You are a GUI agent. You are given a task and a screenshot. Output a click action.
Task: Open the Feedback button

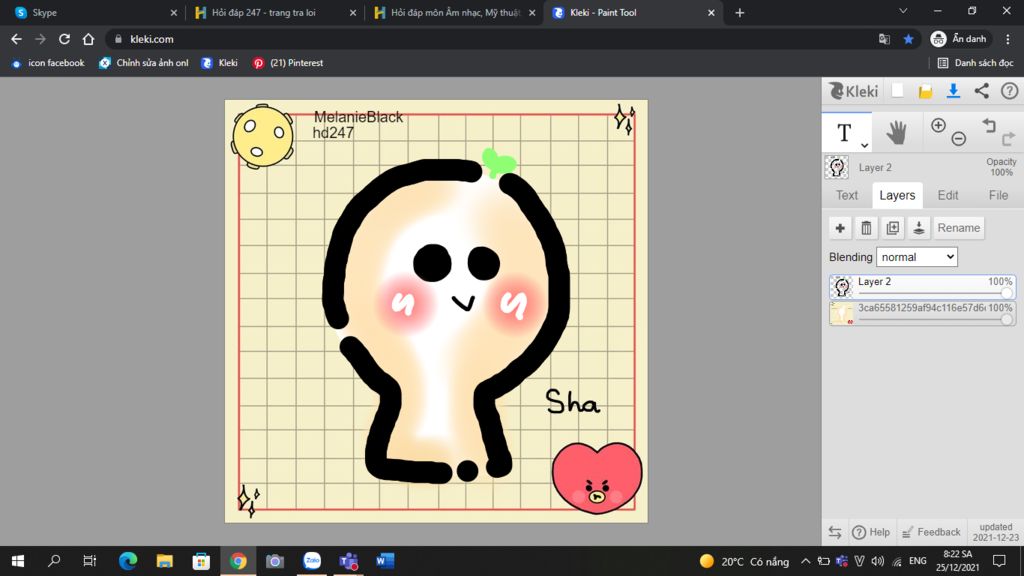click(931, 532)
